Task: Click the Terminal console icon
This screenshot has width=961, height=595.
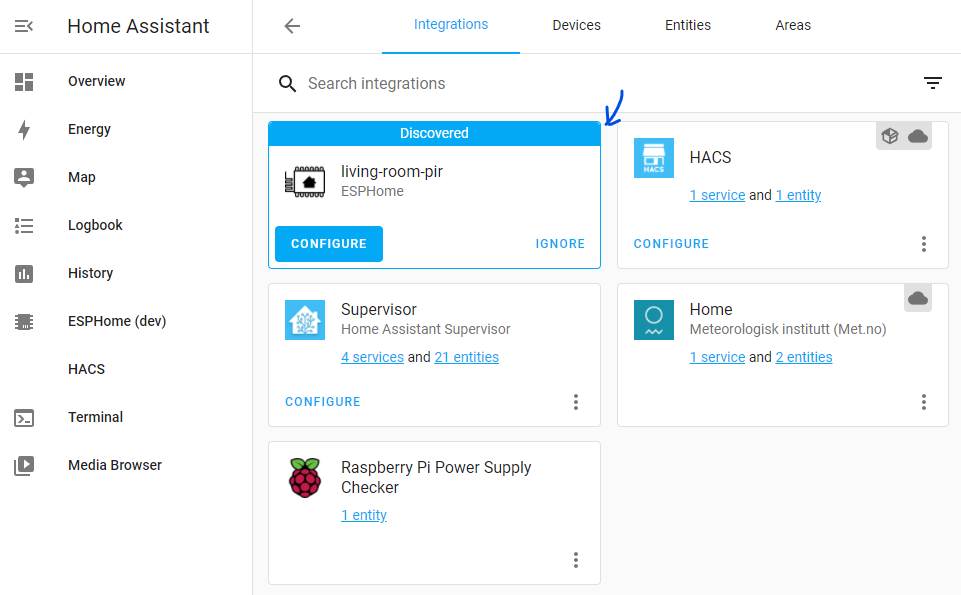Action: [x=24, y=418]
